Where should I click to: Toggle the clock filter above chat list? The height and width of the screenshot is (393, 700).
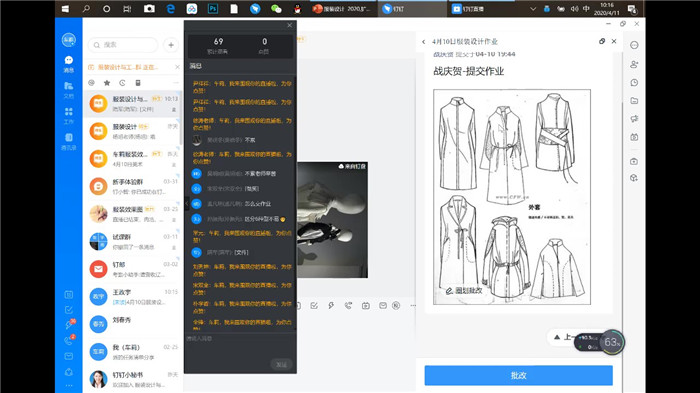pyautogui.click(x=122, y=83)
